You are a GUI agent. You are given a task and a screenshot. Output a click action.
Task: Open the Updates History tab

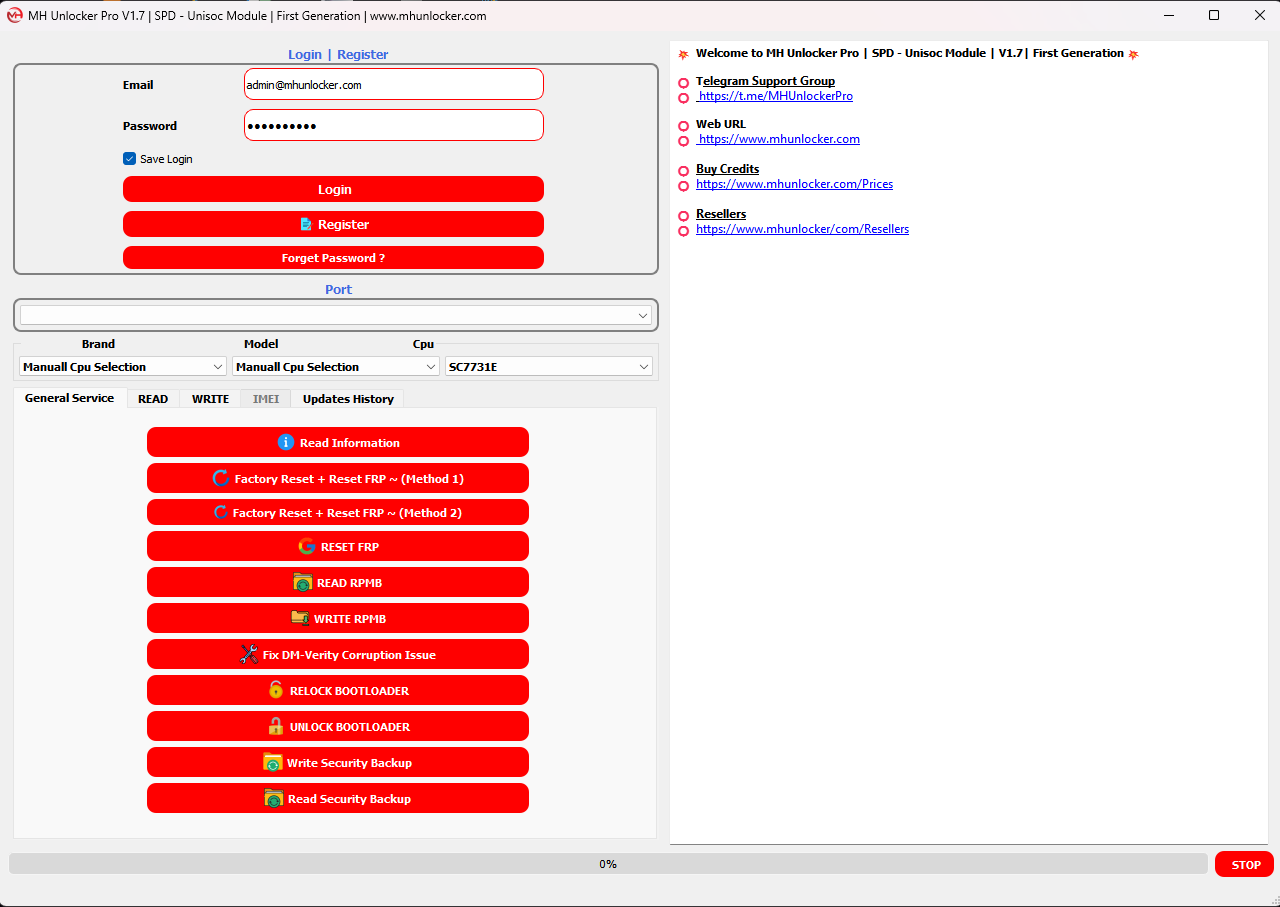point(348,399)
